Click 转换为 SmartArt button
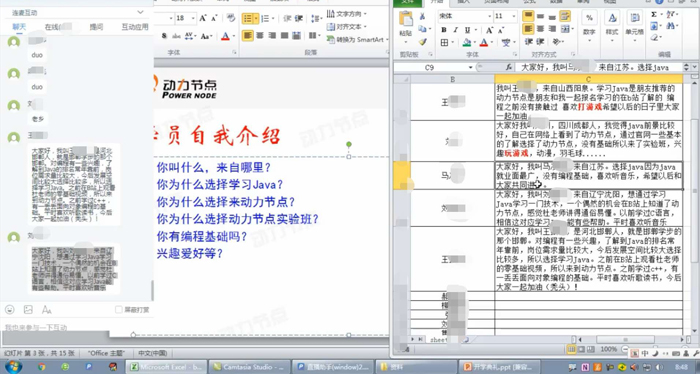700x374 pixels. (357, 39)
